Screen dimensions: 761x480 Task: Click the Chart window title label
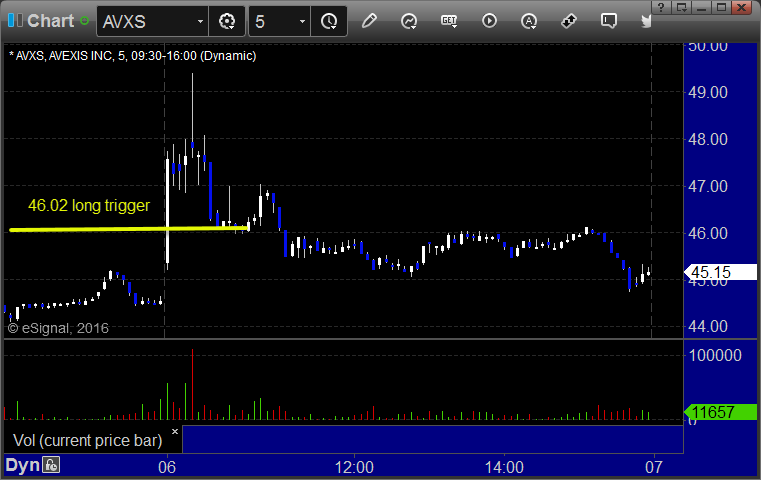point(50,21)
